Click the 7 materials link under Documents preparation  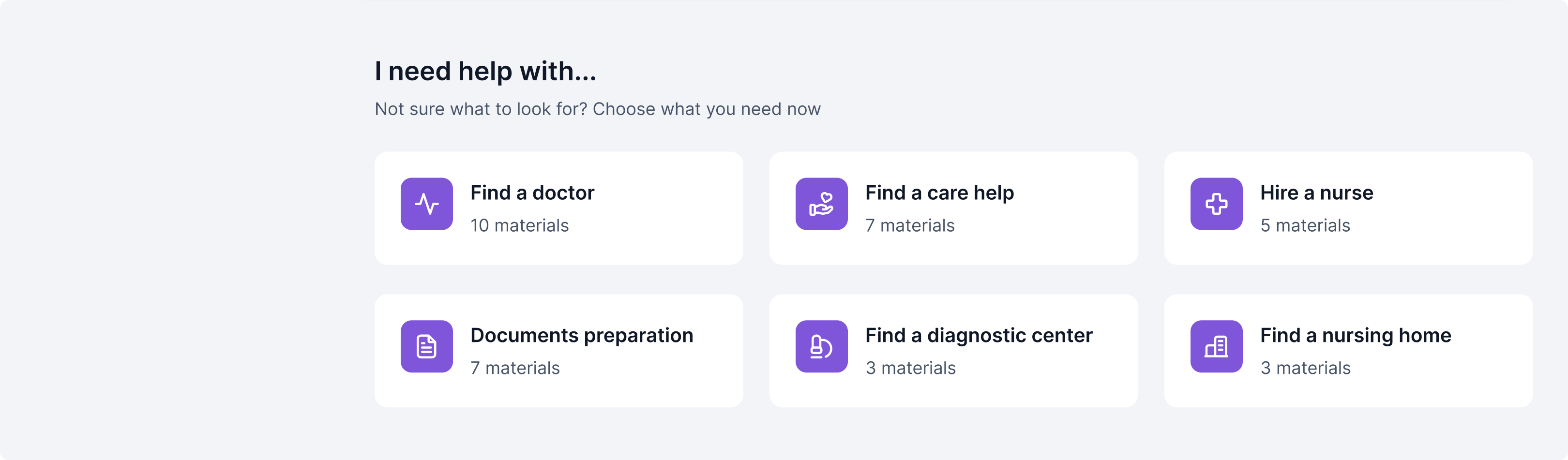click(515, 368)
